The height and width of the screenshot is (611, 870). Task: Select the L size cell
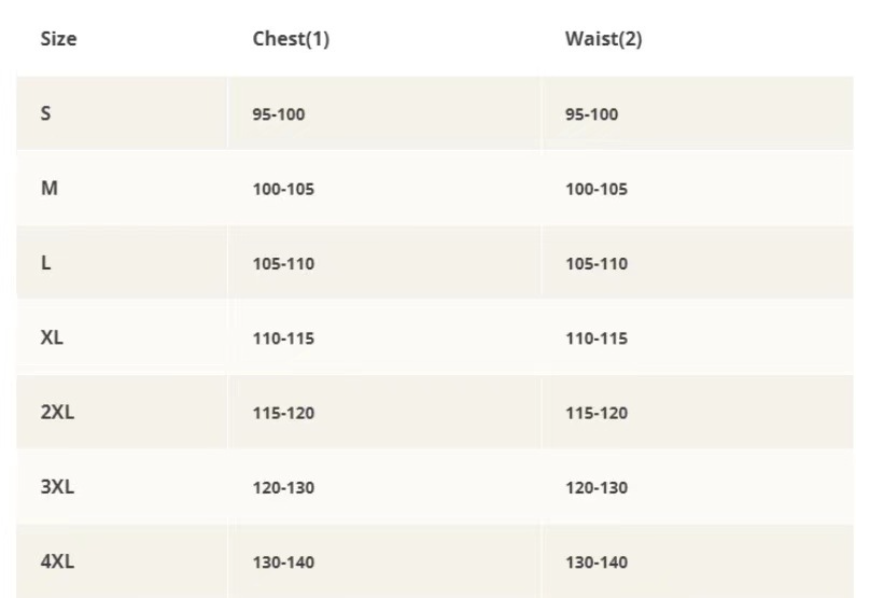click(x=46, y=263)
